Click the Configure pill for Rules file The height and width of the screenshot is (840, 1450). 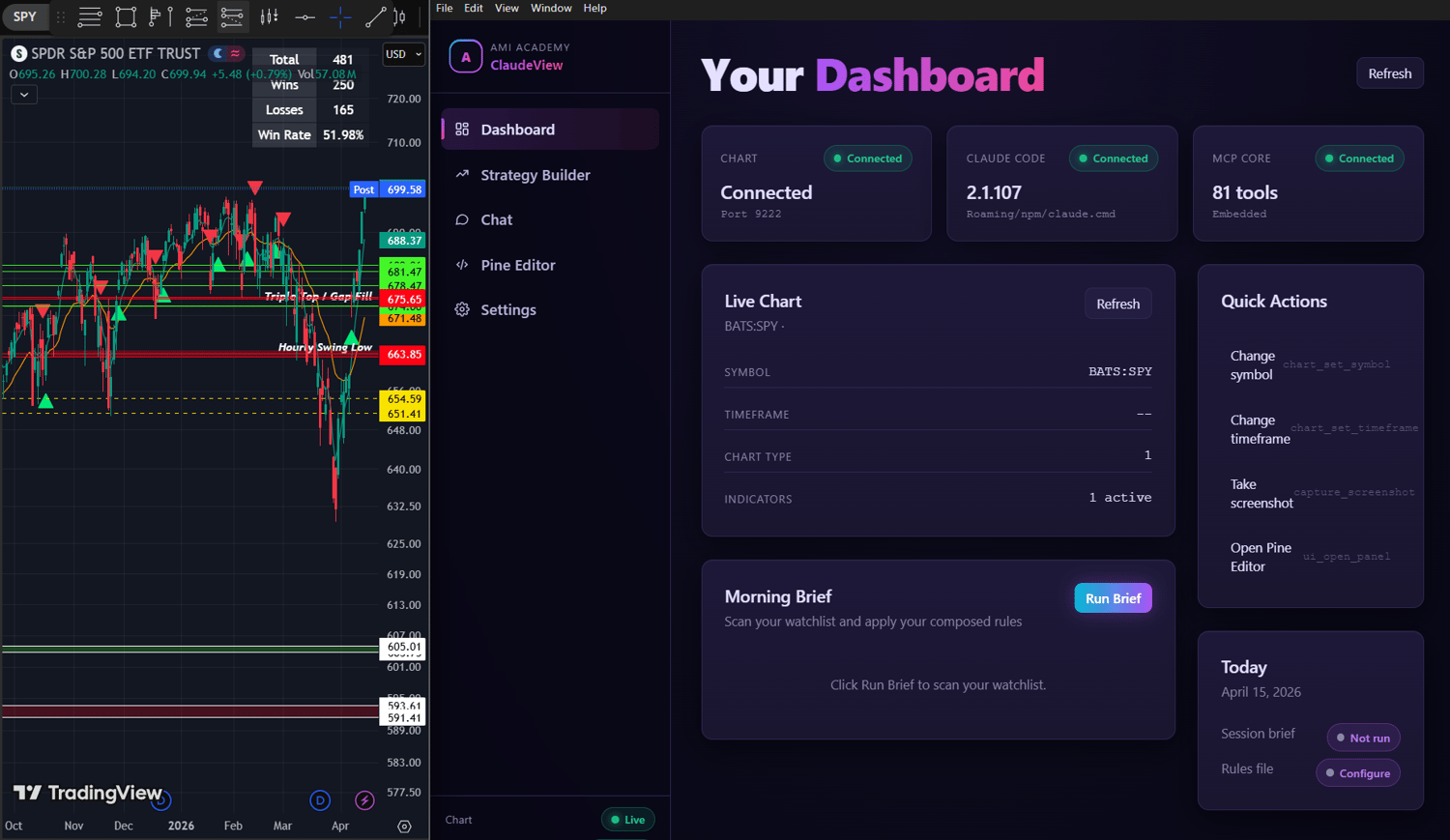coord(1358,773)
